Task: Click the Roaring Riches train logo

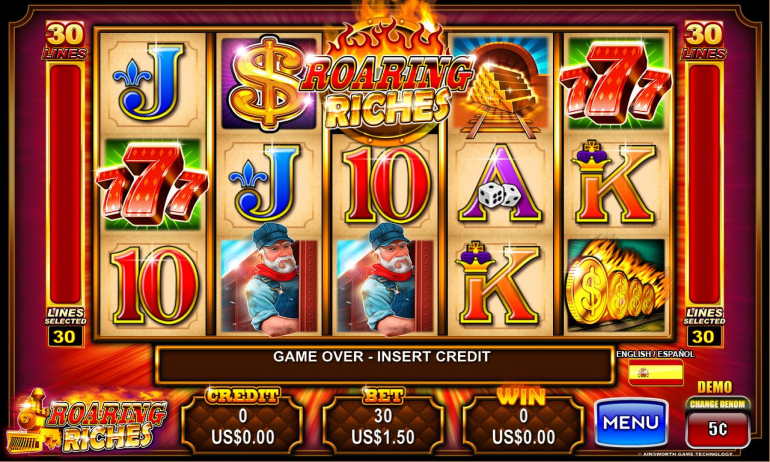Action: [87, 421]
